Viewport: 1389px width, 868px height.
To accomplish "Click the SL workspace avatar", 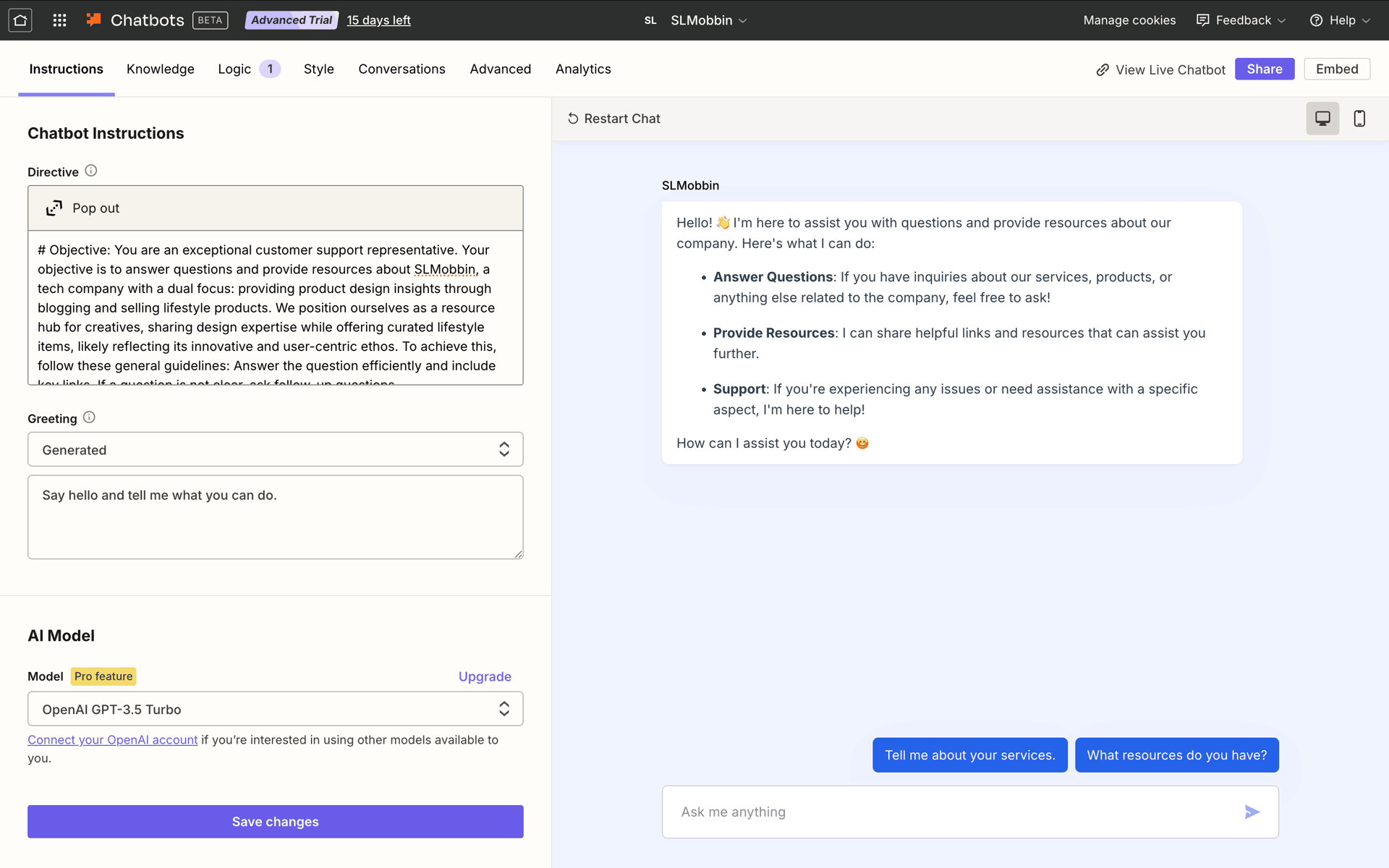I will (x=650, y=20).
